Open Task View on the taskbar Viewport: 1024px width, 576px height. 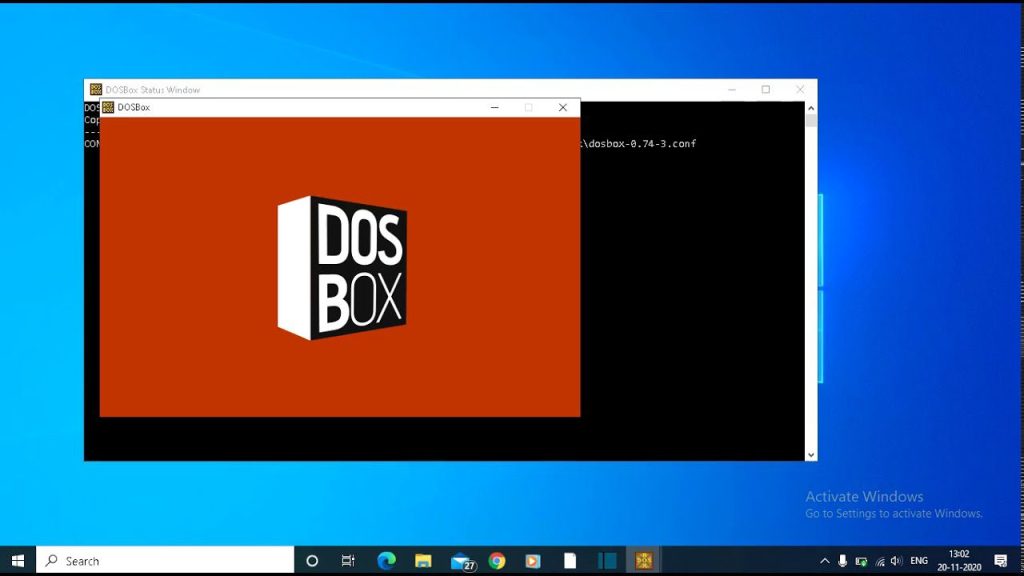[348, 560]
